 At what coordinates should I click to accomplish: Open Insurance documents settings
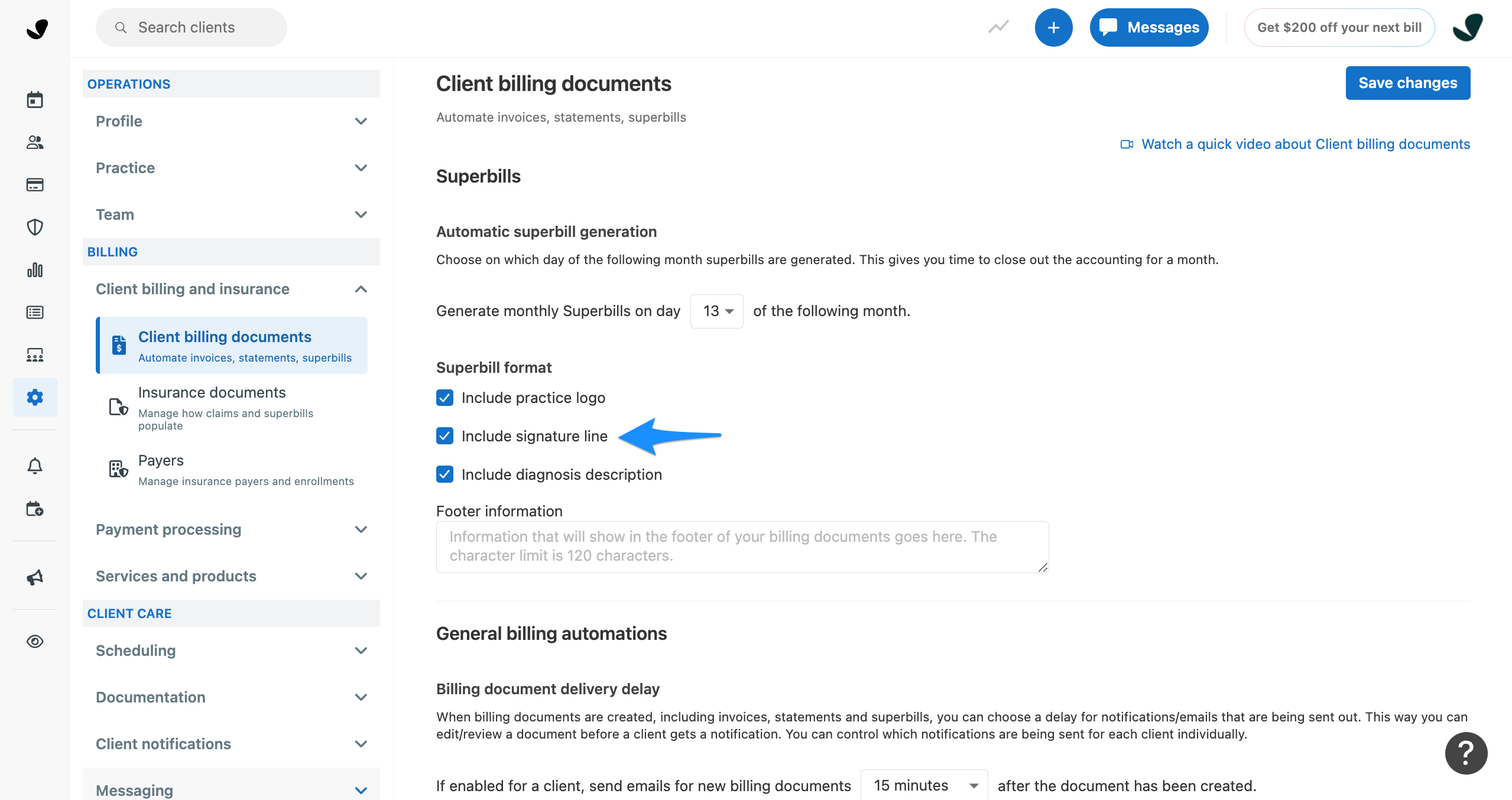pyautogui.click(x=212, y=393)
